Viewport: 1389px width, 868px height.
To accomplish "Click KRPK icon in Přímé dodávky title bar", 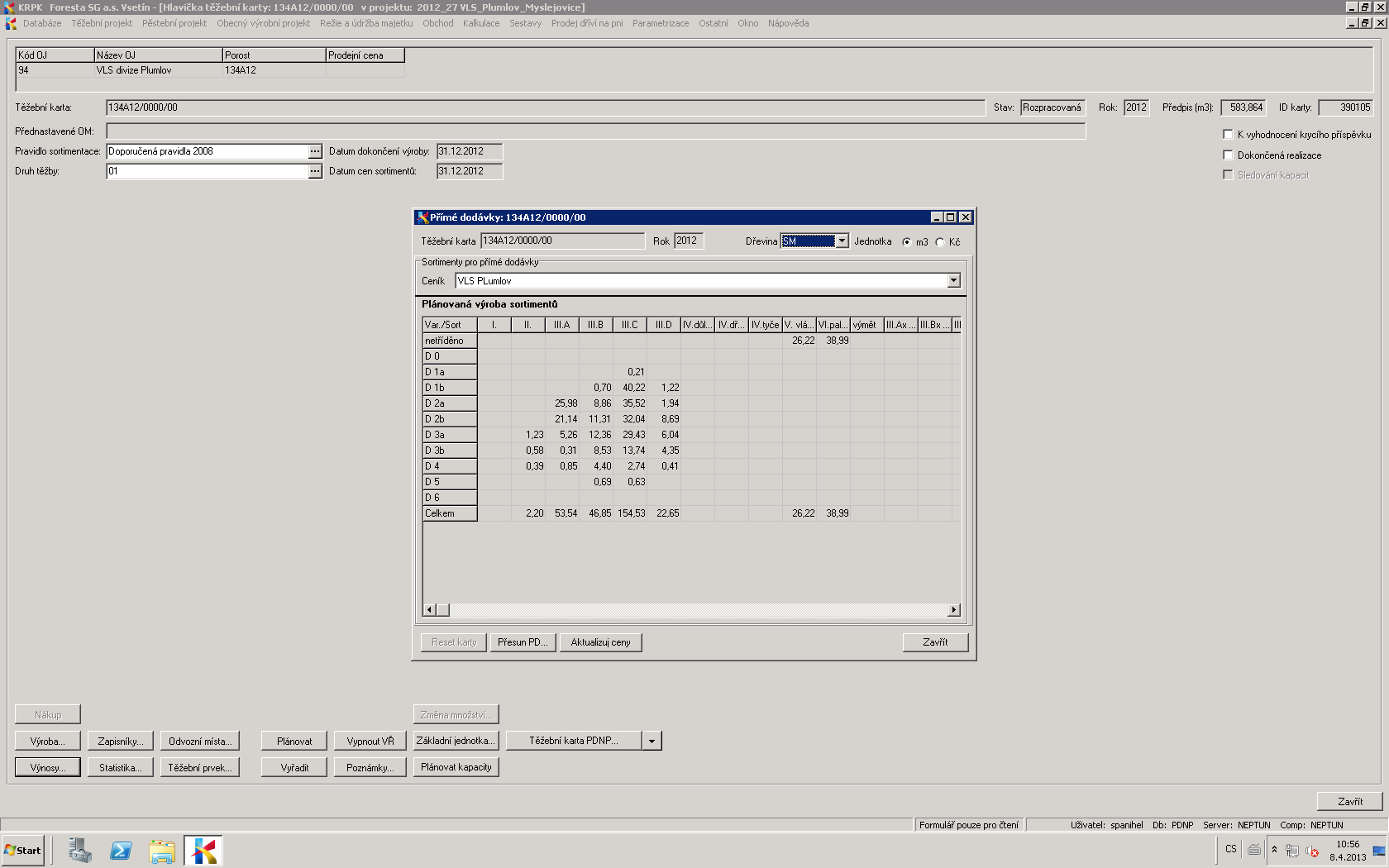I will pyautogui.click(x=422, y=217).
